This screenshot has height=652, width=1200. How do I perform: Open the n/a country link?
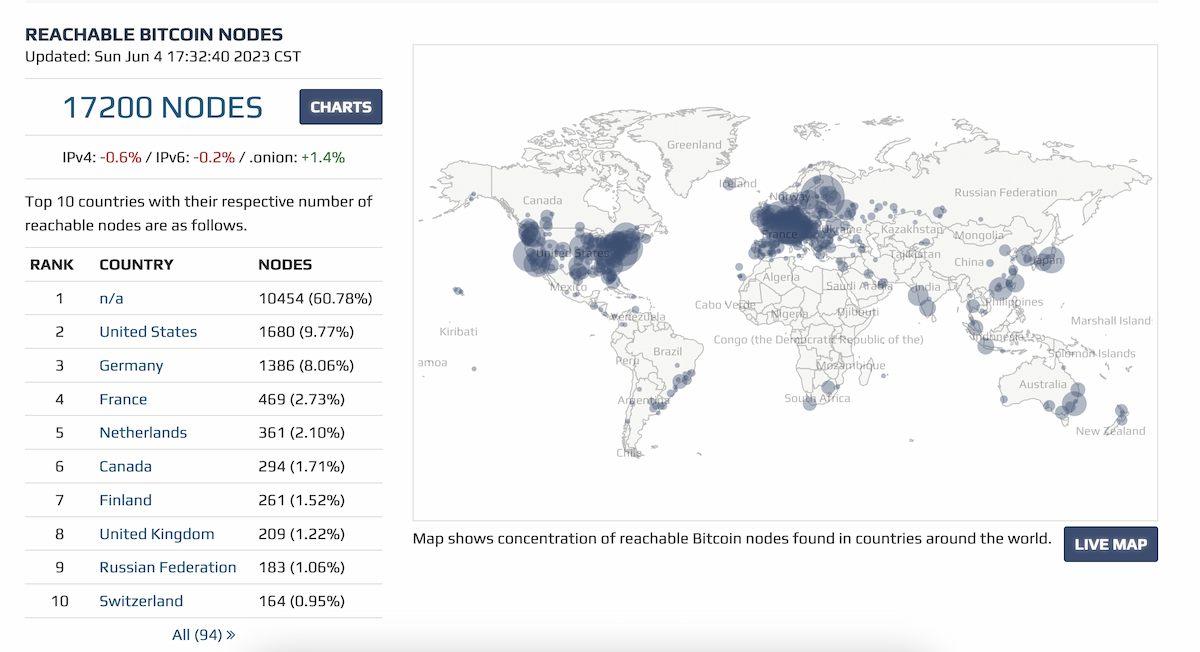[x=111, y=298]
